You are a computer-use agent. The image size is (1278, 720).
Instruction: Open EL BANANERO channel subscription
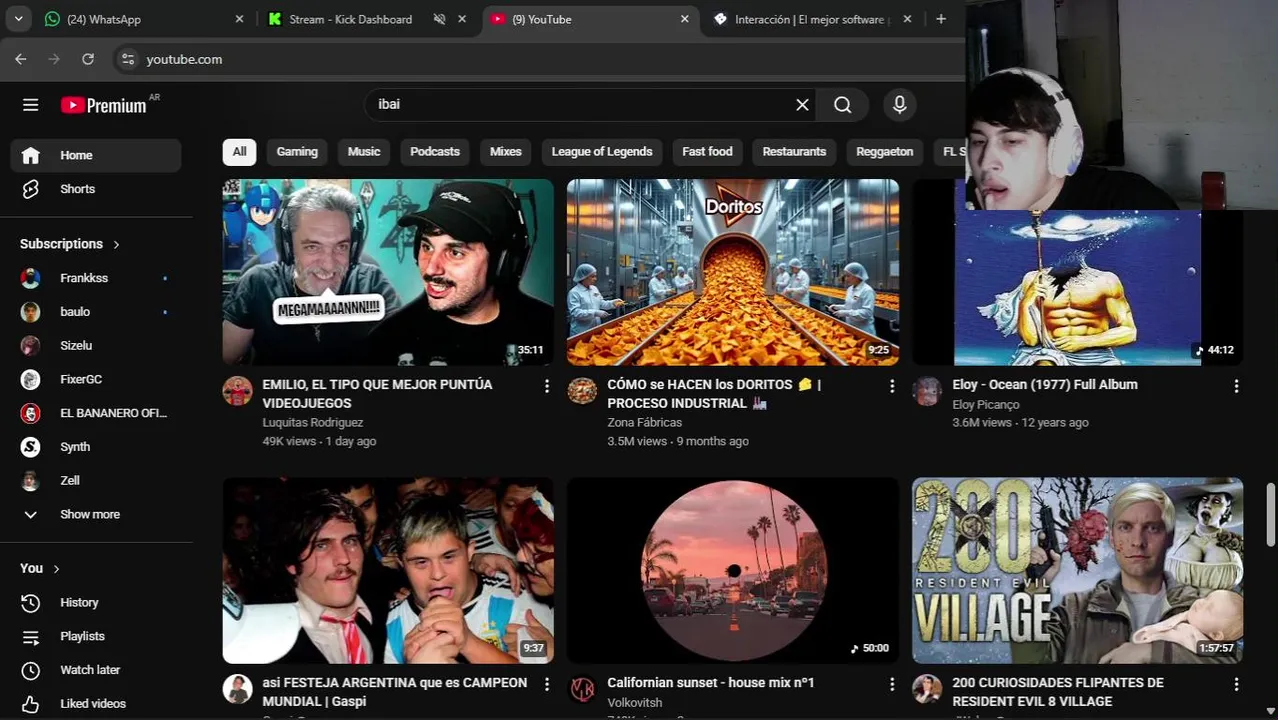[x=96, y=413]
